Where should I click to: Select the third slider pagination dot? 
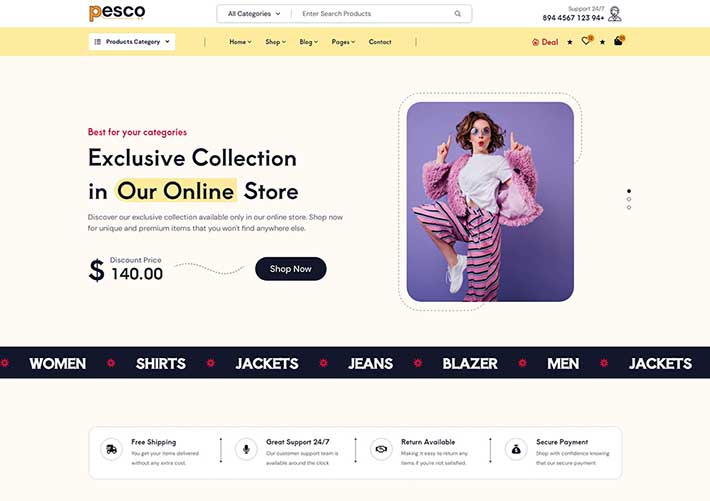[629, 207]
